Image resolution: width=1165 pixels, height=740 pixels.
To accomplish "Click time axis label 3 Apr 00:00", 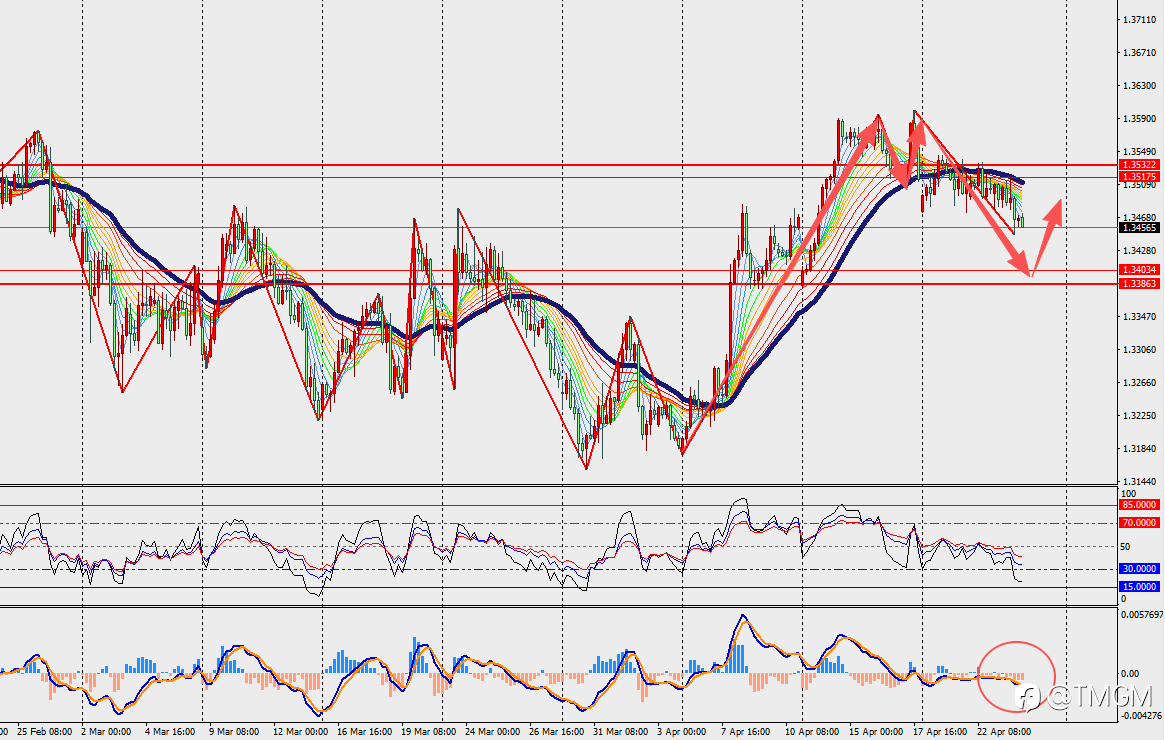I will pyautogui.click(x=681, y=732).
